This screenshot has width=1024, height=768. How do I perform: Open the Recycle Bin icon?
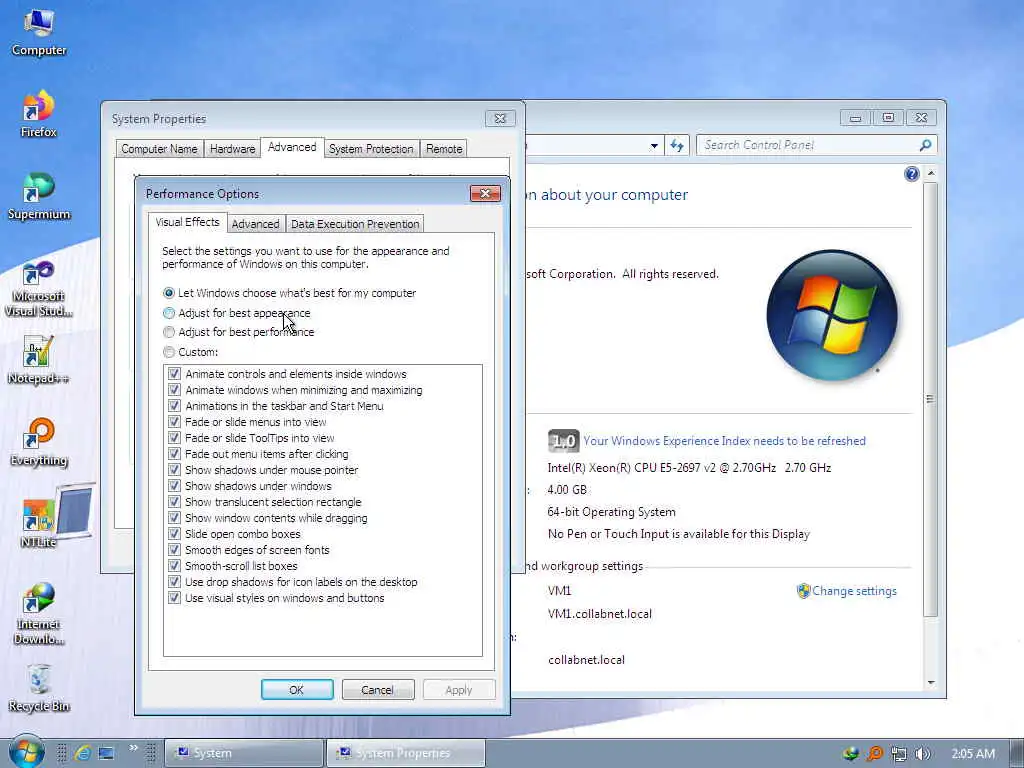[39, 688]
